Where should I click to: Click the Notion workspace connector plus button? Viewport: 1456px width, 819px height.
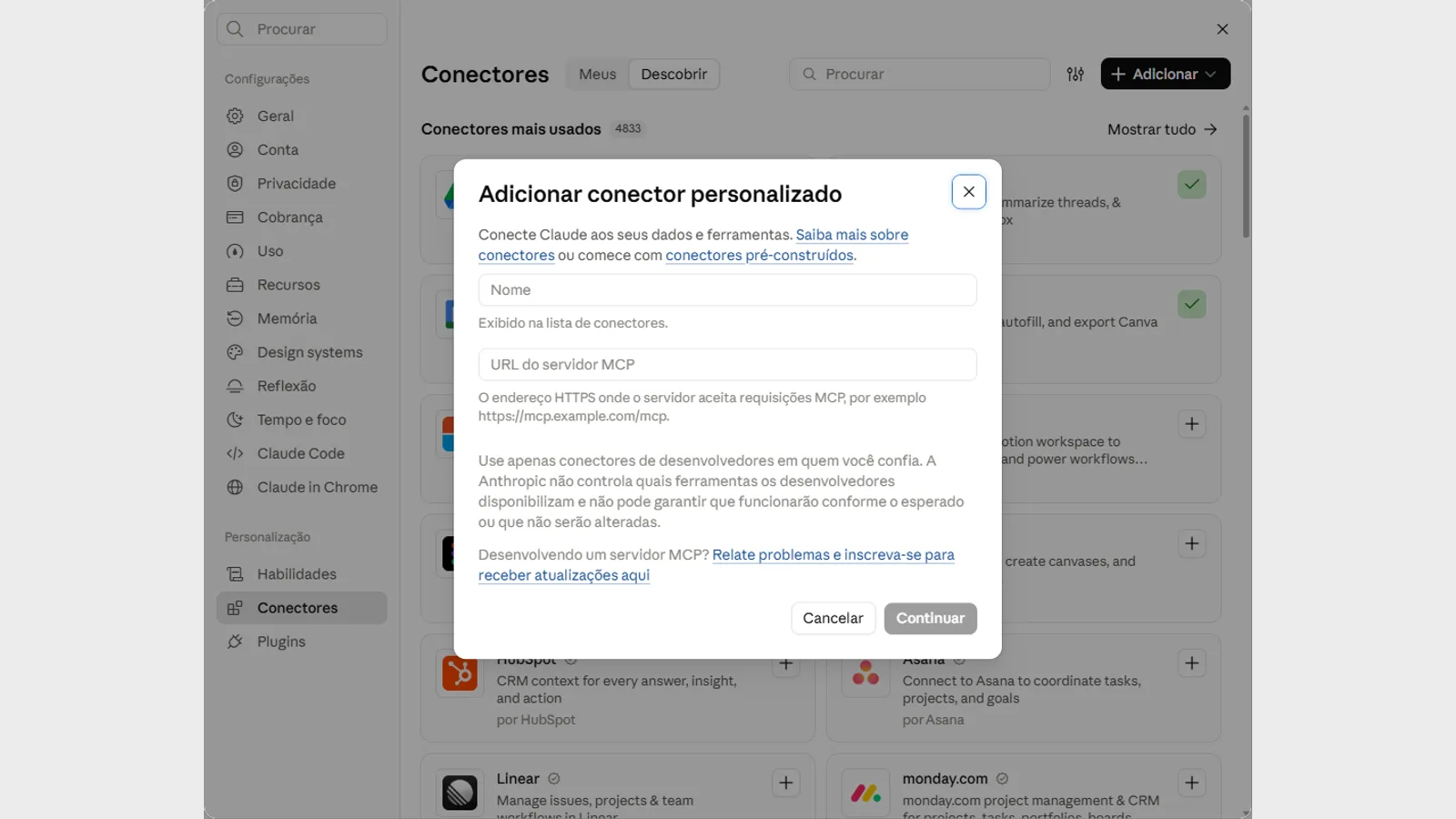point(1192,424)
